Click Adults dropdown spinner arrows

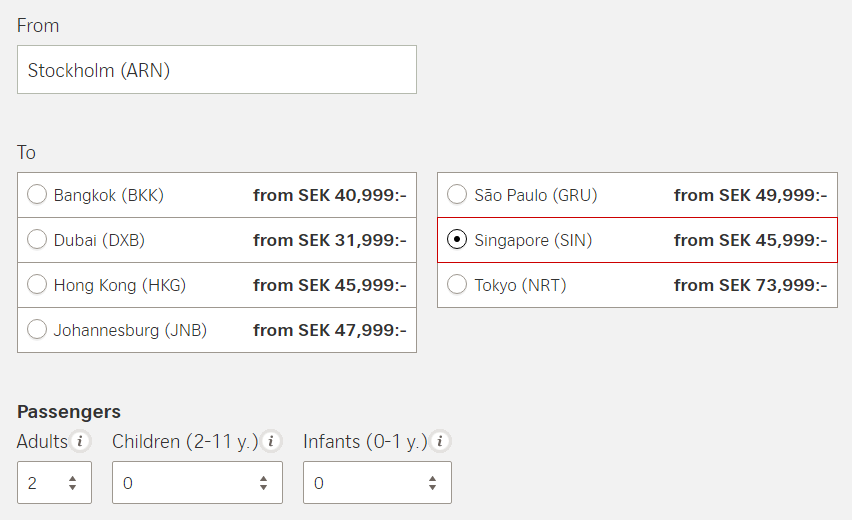click(x=73, y=483)
